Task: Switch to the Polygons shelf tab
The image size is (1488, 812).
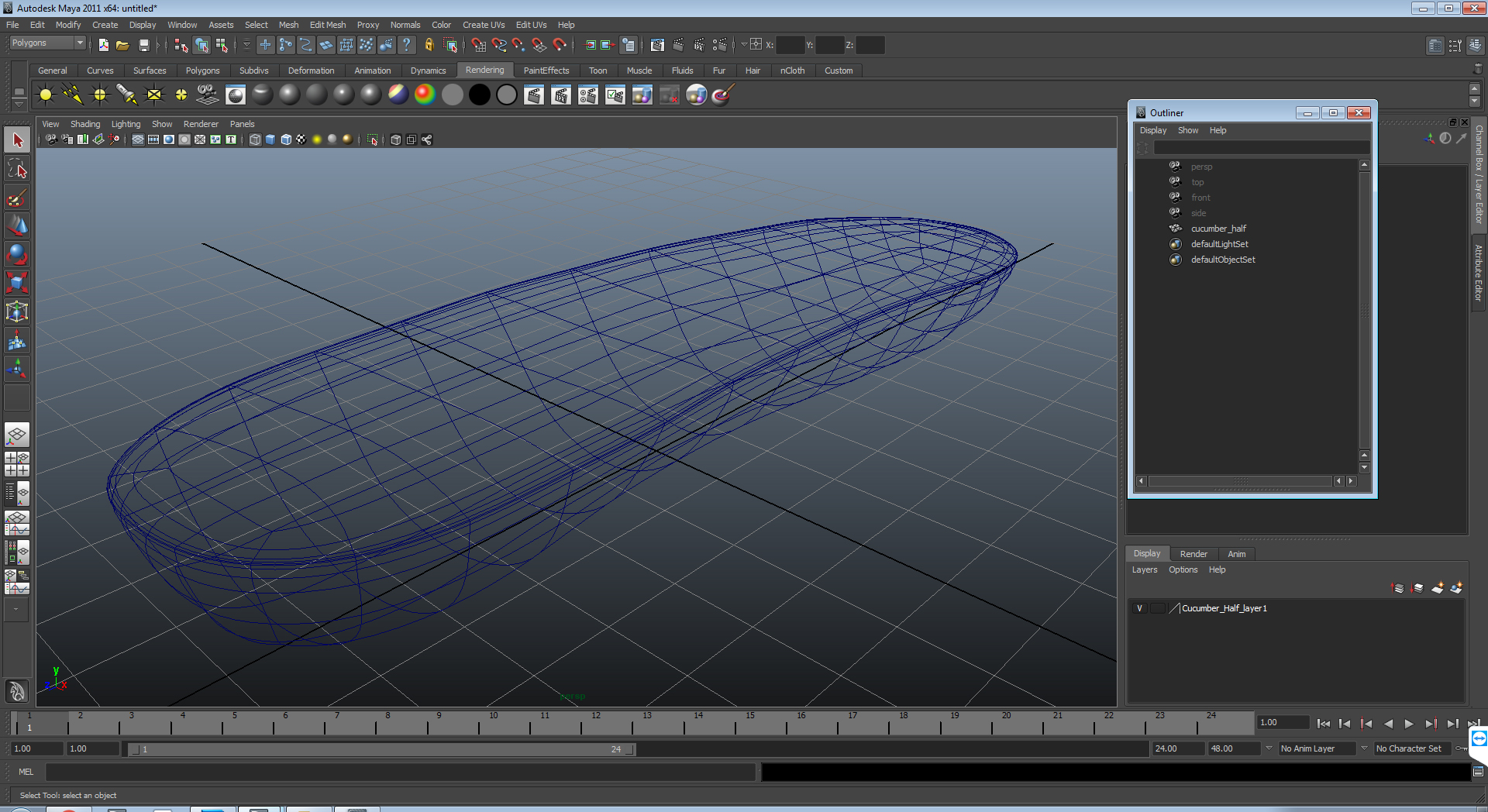Action: point(202,71)
